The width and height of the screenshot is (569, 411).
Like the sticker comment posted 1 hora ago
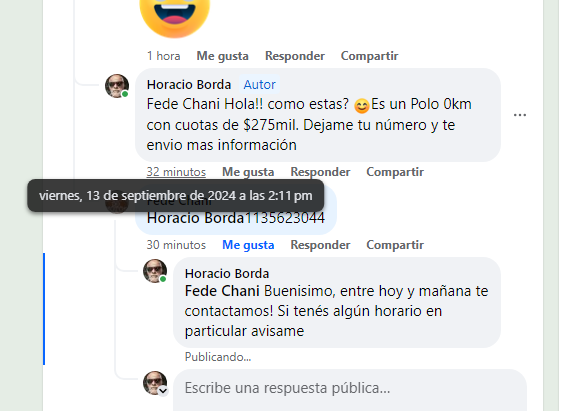(x=222, y=56)
